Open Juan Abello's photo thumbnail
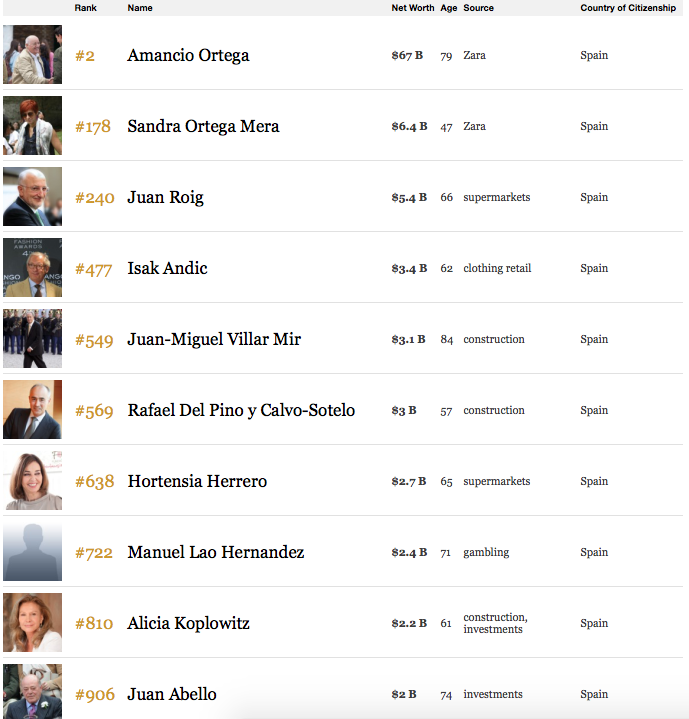The image size is (689, 719). click(32, 691)
